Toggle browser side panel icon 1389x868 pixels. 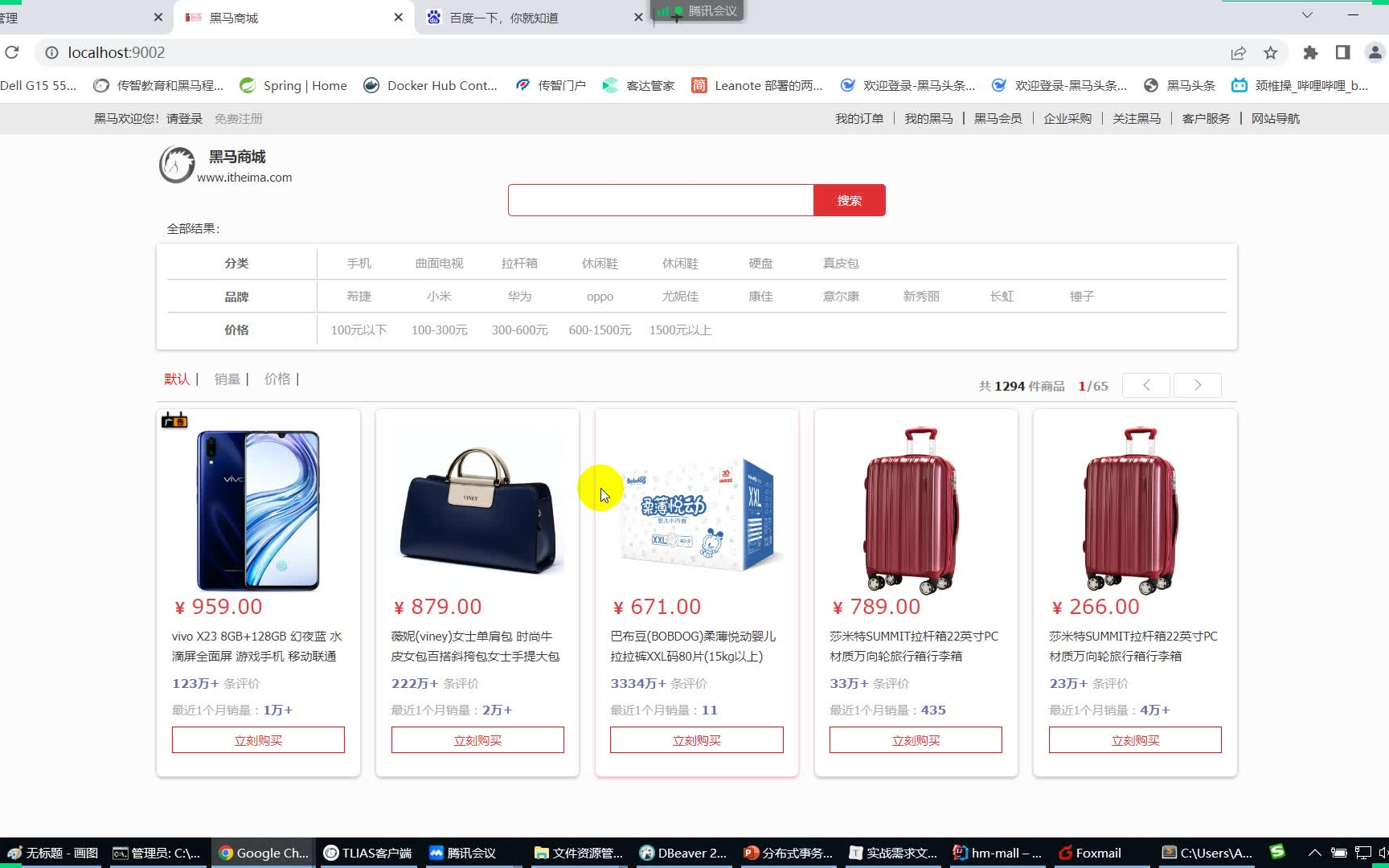(x=1342, y=52)
